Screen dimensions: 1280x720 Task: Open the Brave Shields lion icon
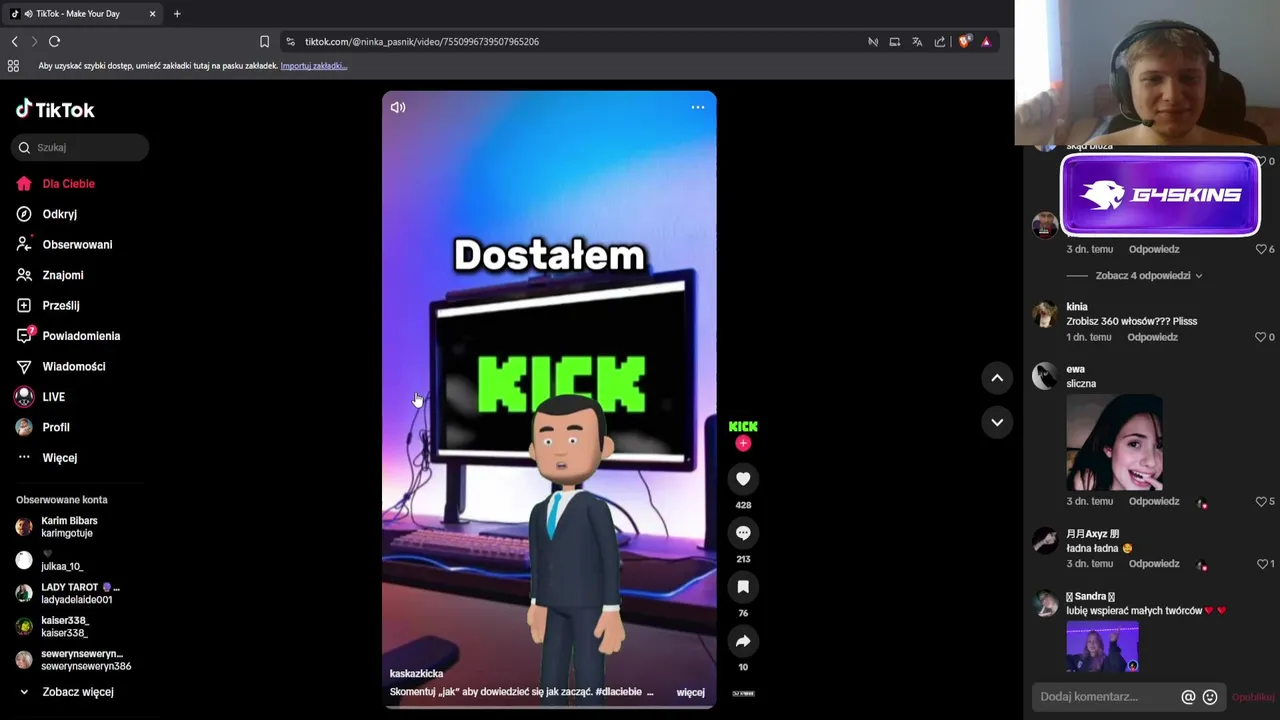[964, 41]
